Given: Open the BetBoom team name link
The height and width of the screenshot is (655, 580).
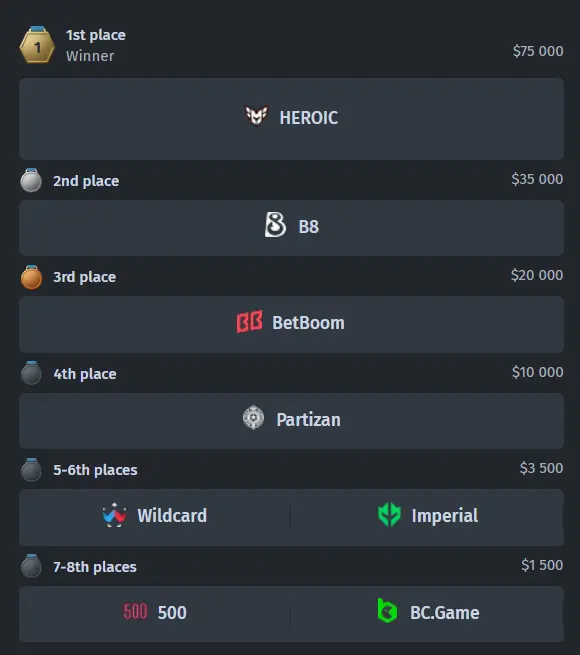Looking at the screenshot, I should click(308, 323).
